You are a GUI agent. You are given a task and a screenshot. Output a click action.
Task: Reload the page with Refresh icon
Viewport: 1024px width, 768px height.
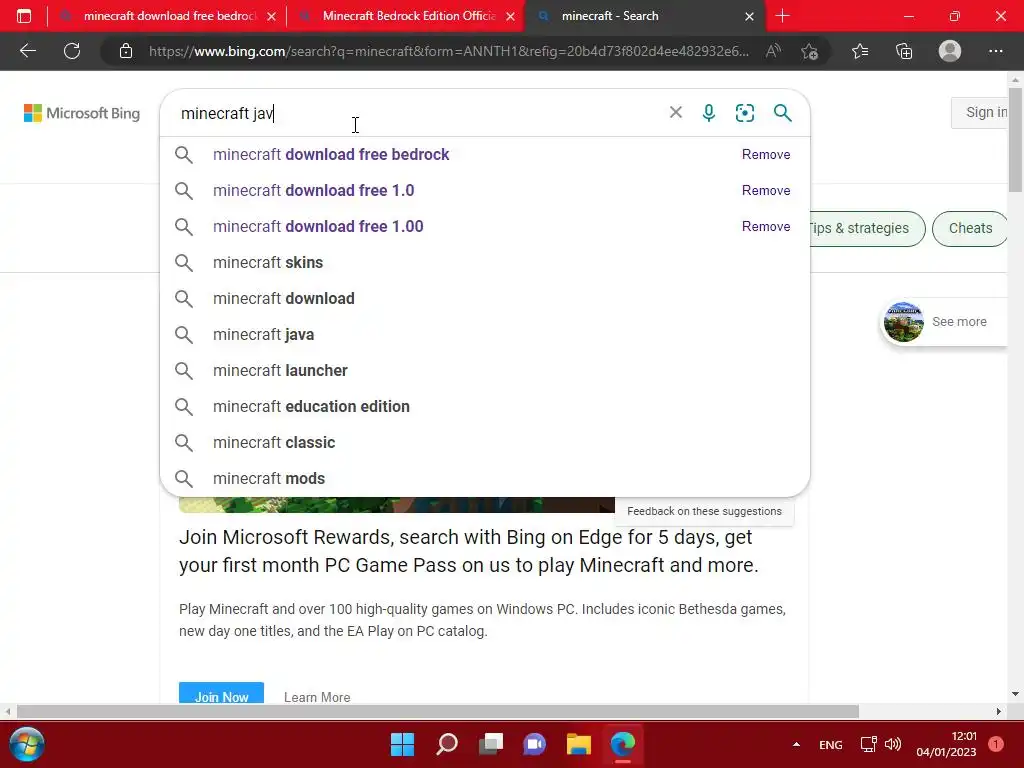(x=72, y=51)
